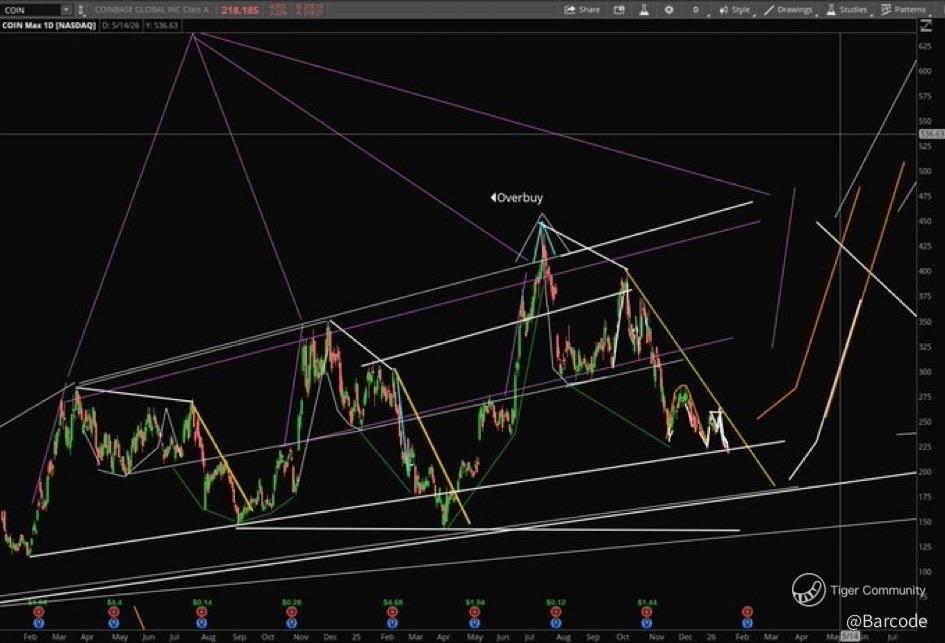Screen dimensions: 945x643
Task: Click the blue event icon under $0.12 earnings
Action: 555,623
